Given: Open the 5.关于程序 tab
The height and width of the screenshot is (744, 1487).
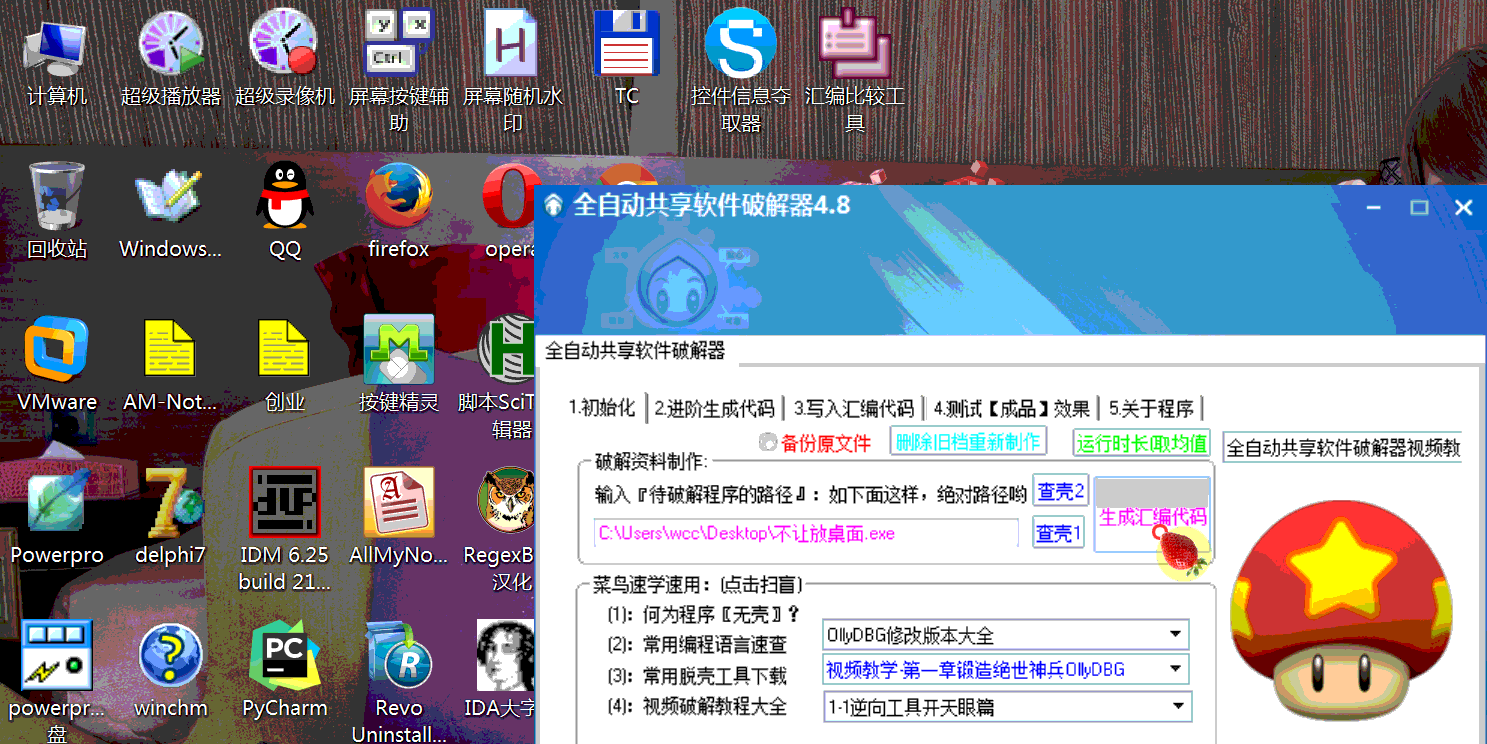Looking at the screenshot, I should tap(1151, 408).
